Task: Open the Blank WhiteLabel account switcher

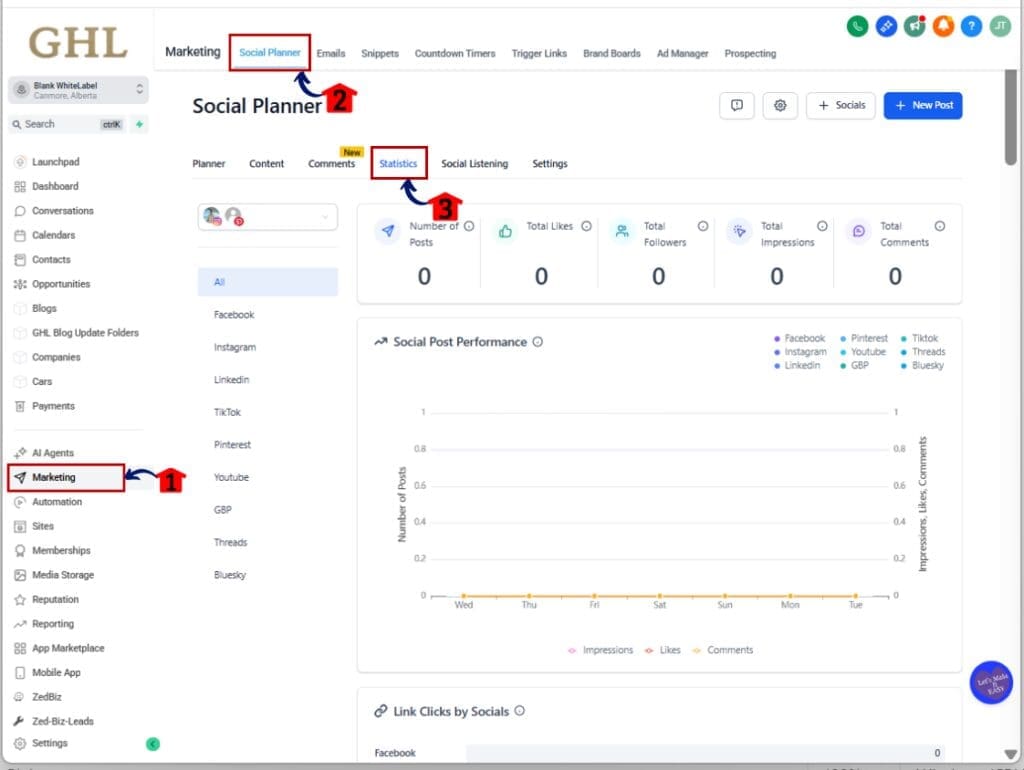Action: 80,90
